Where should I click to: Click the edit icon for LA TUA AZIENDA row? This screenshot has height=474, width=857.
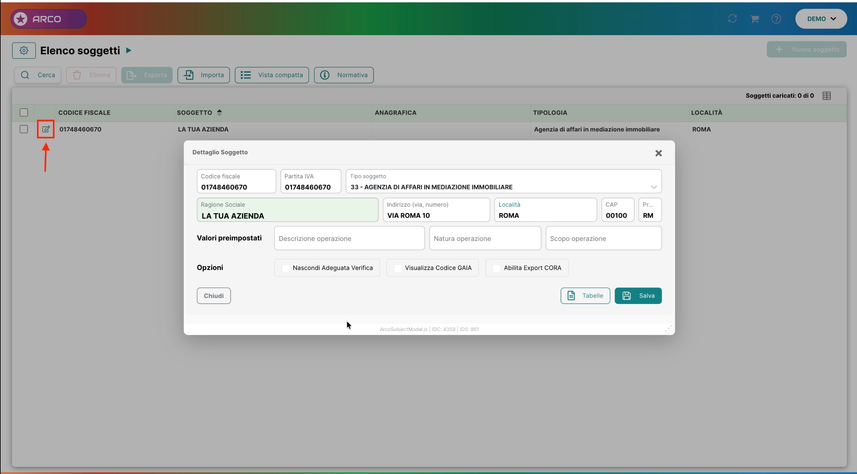(46, 130)
